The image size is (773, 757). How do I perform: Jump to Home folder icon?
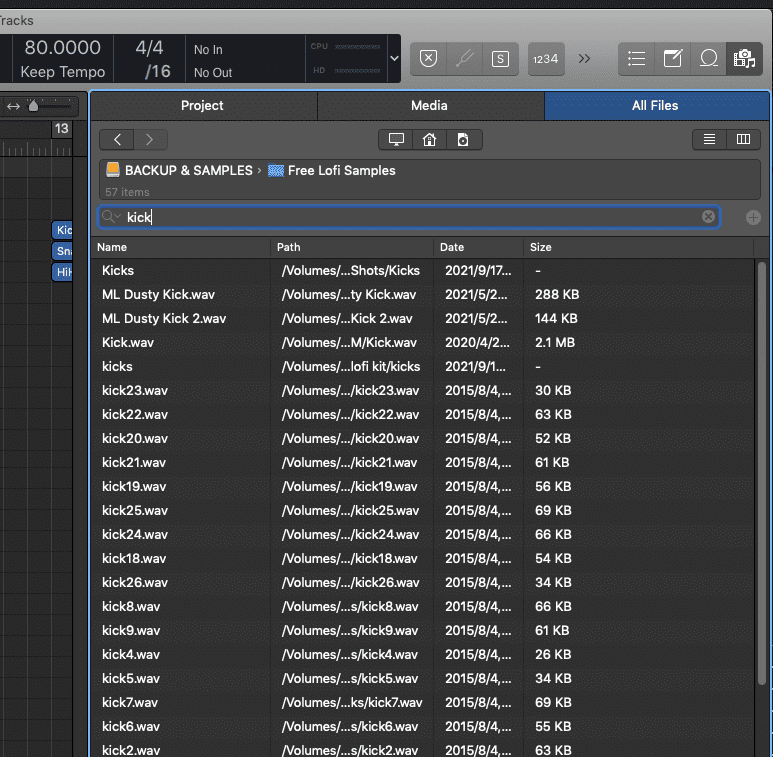[x=429, y=139]
